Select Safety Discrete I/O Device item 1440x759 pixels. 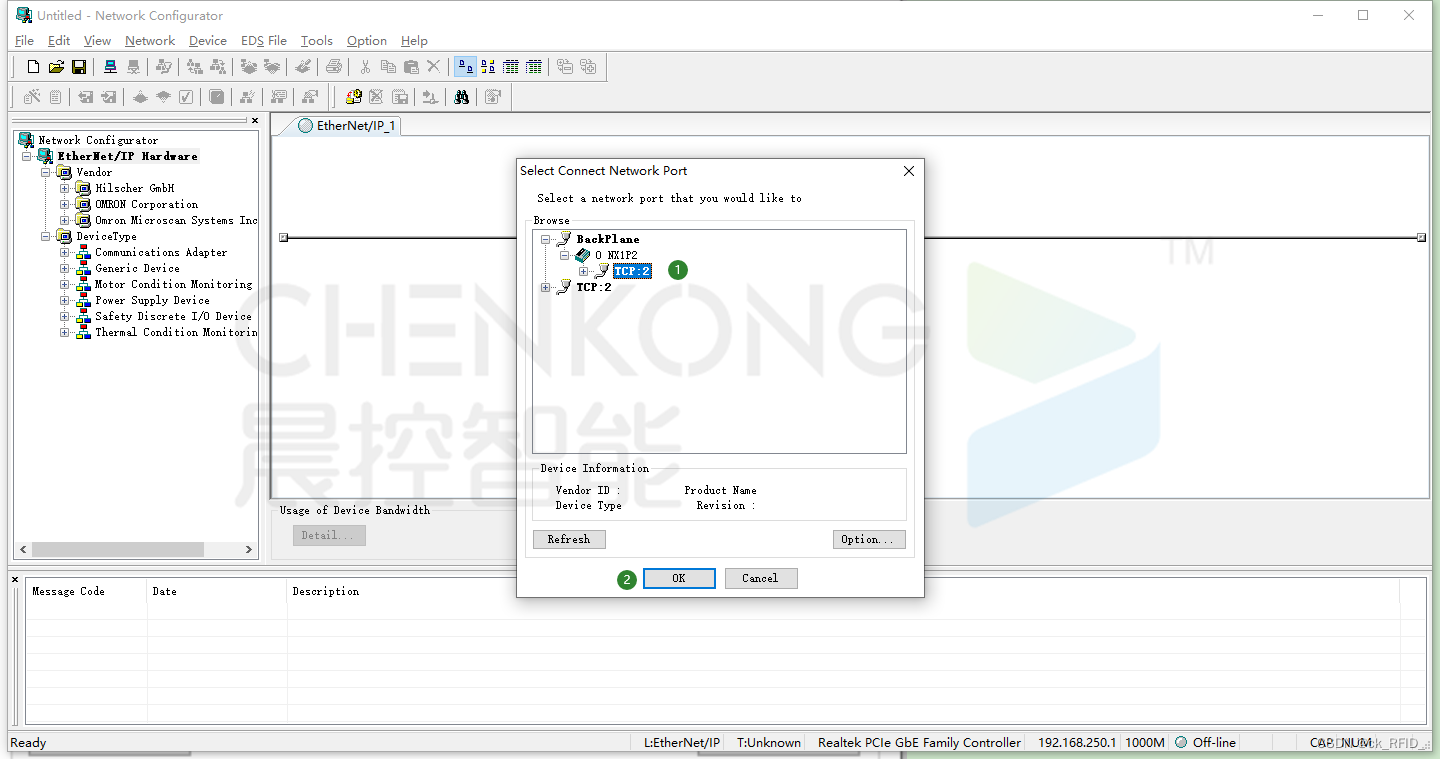click(173, 317)
